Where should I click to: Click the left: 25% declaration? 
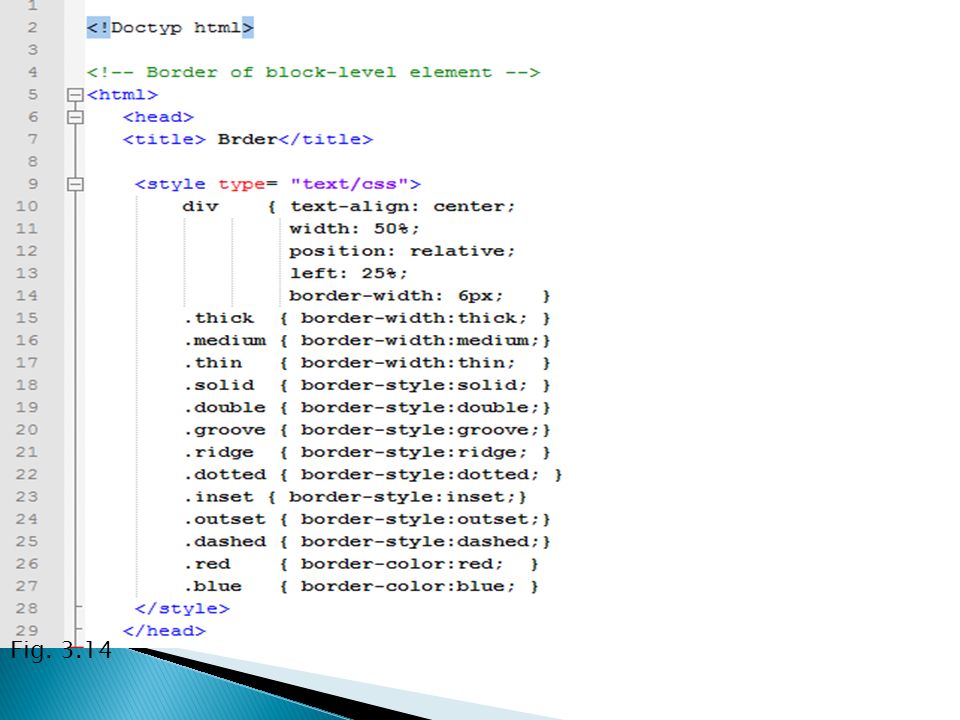[348, 274]
